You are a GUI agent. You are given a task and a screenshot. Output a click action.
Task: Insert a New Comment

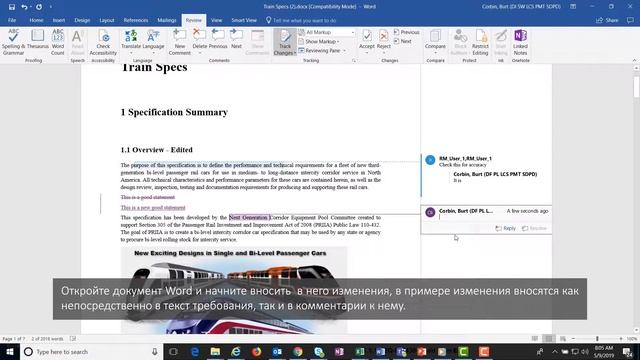point(180,42)
